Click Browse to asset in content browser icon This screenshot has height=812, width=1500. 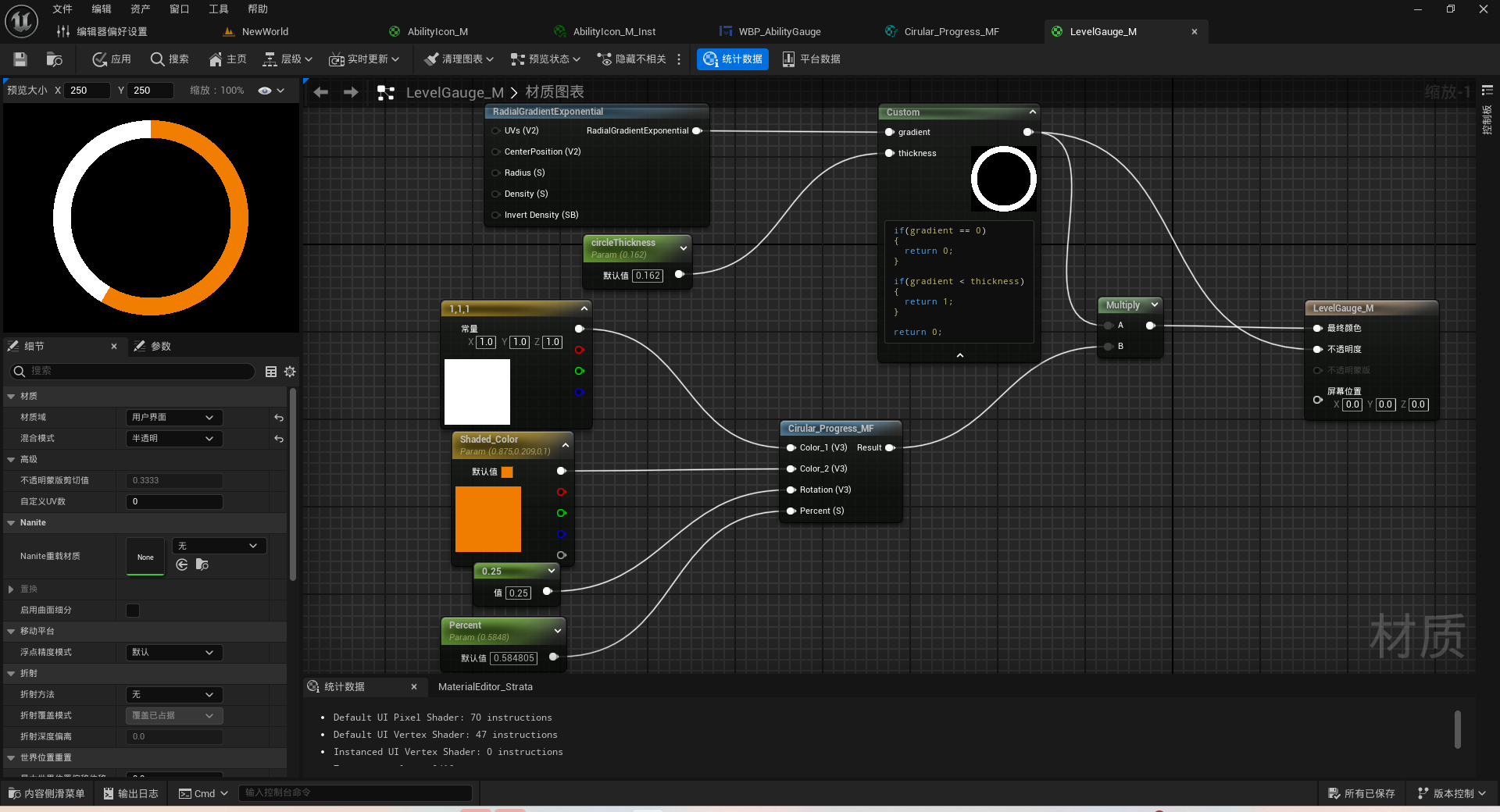(x=54, y=59)
